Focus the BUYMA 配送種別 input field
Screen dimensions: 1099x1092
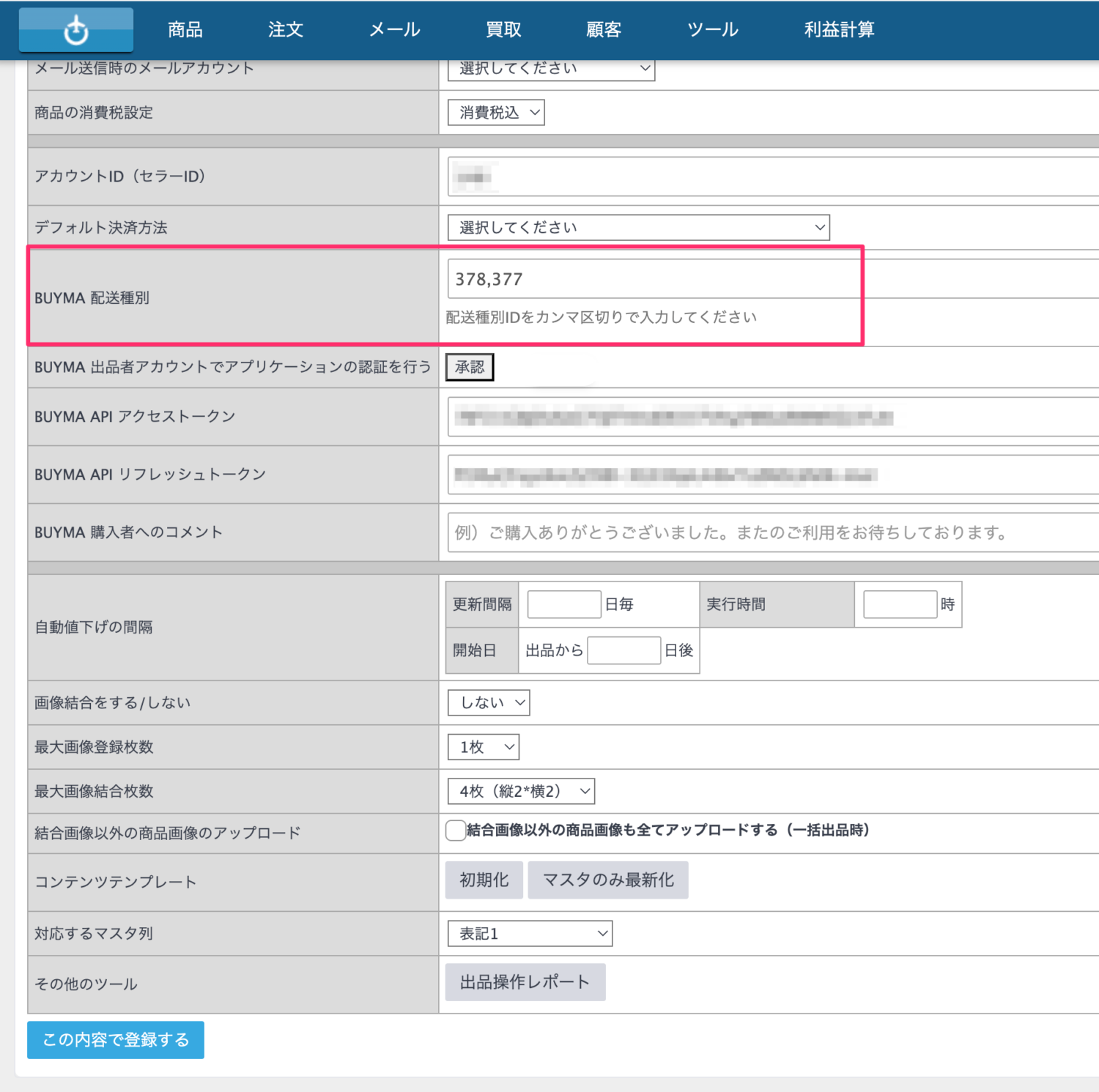pos(652,279)
